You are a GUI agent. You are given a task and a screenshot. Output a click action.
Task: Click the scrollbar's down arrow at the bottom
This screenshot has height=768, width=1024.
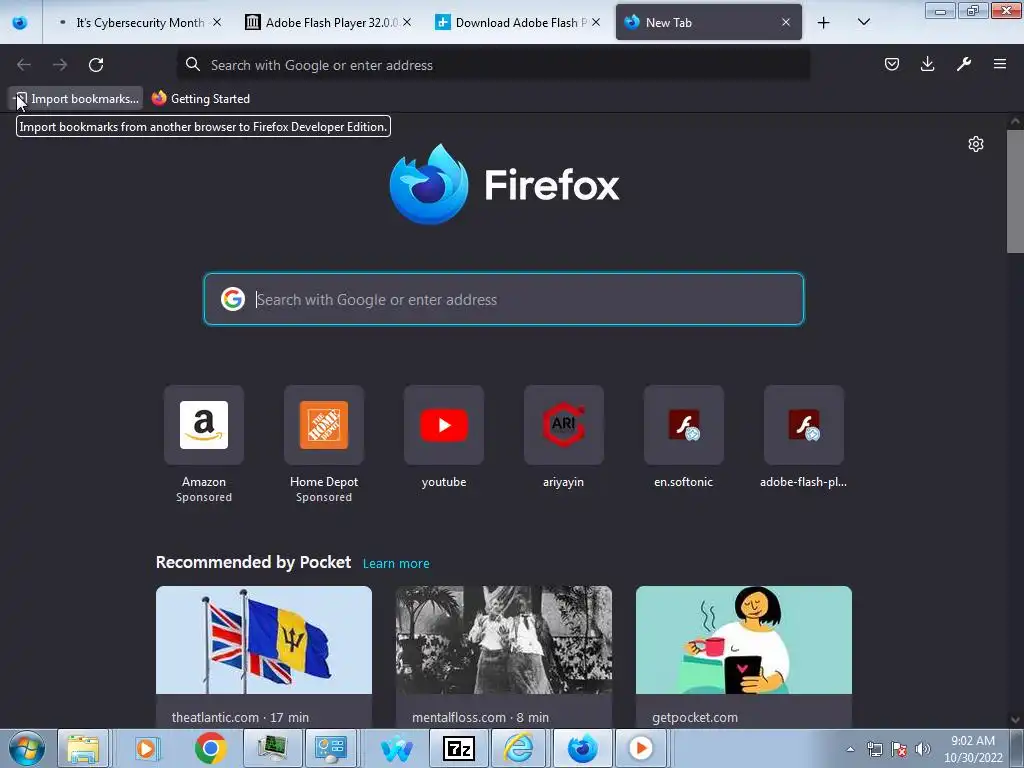(1015, 720)
